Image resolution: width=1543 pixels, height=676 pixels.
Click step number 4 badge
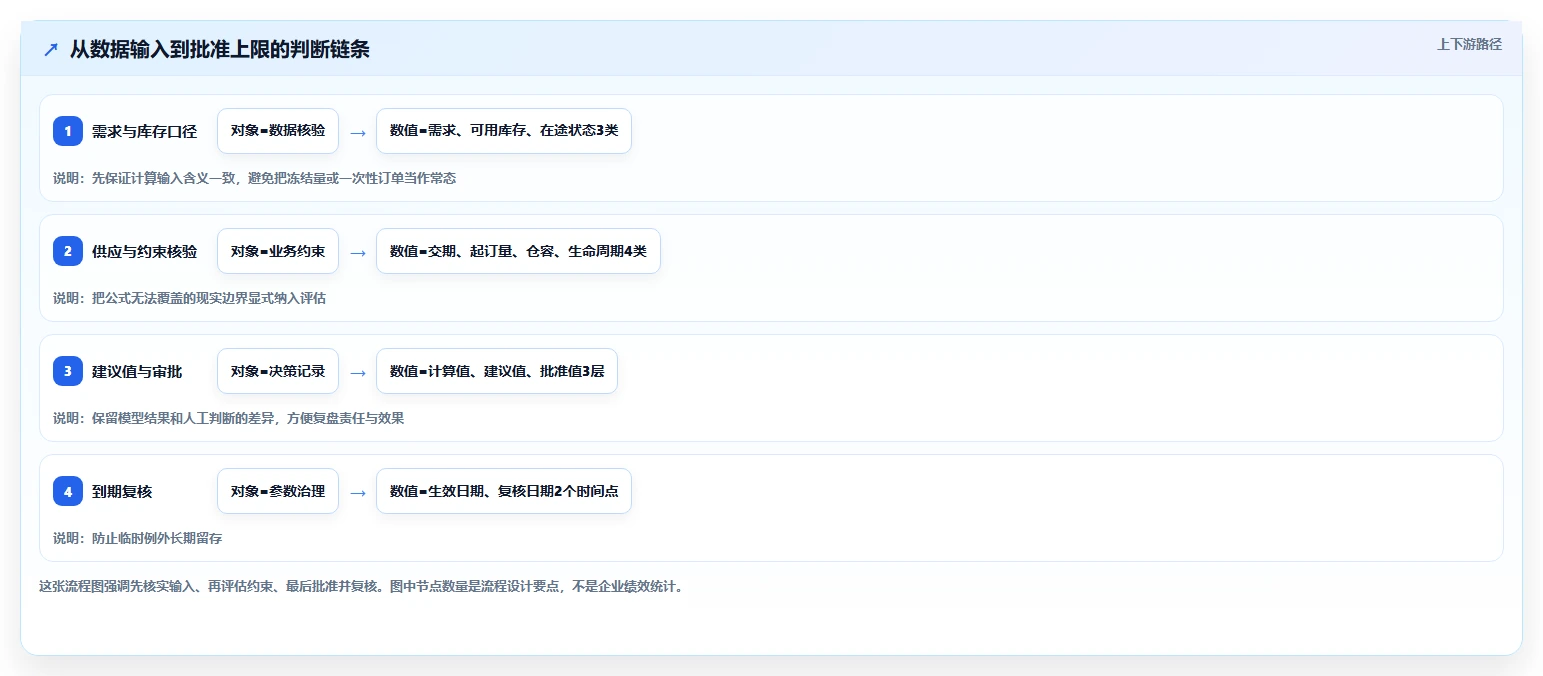point(68,491)
